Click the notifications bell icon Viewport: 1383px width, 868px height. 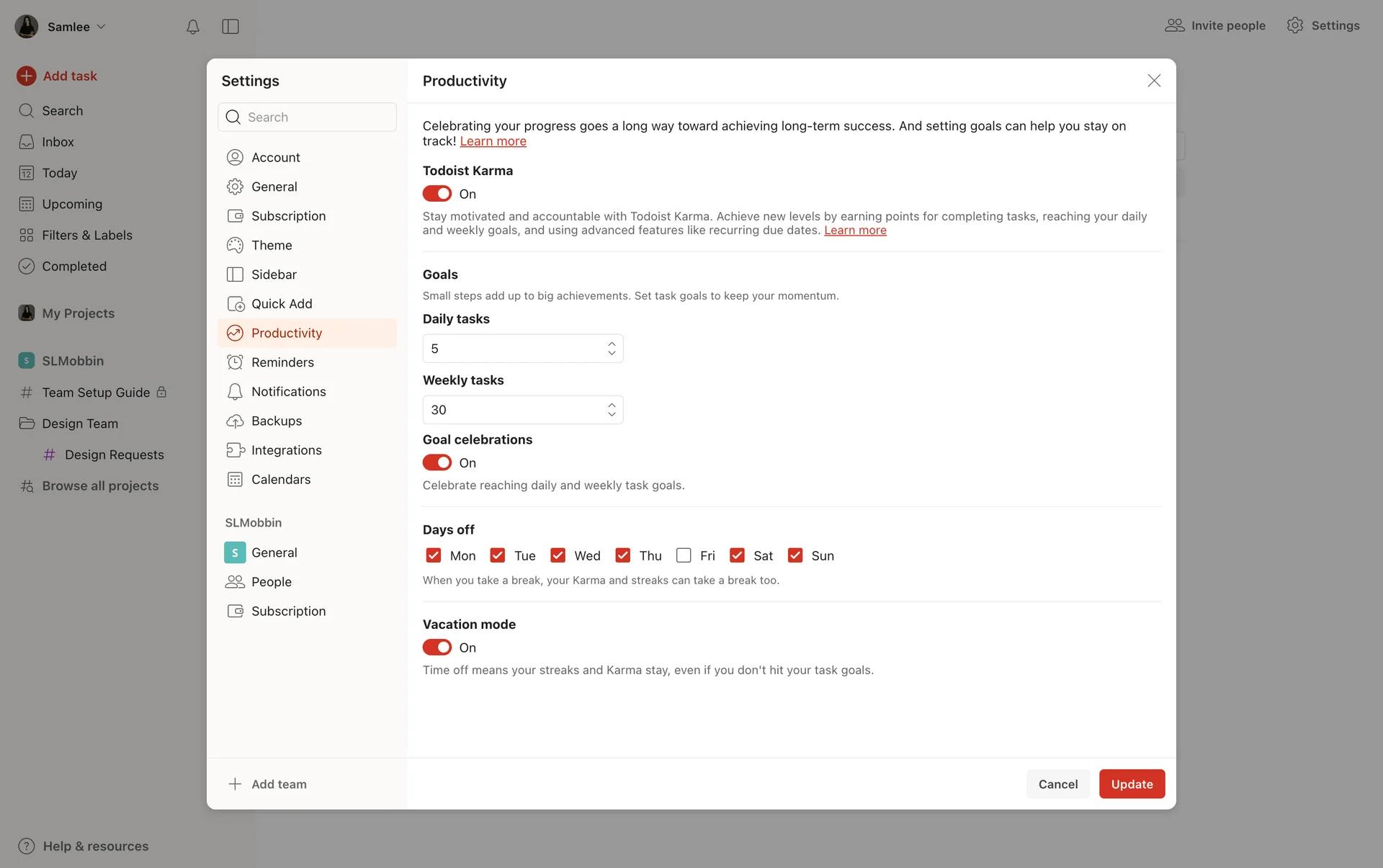point(192,27)
